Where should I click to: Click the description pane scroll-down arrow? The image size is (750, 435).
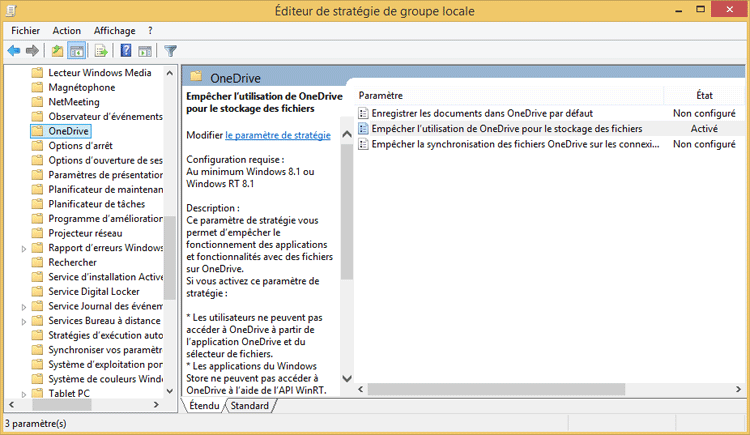pos(347,379)
